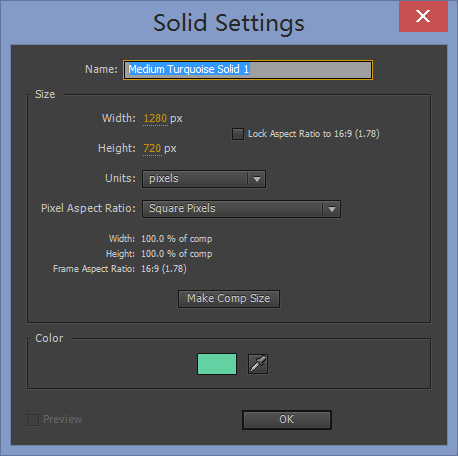
Task: Click the Make Comp Size button
Action: tap(229, 299)
